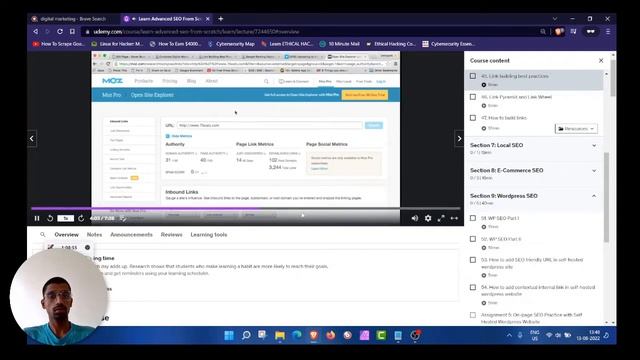Click the search icon beside Overview tab
The width and height of the screenshot is (640, 360).
(x=42, y=235)
